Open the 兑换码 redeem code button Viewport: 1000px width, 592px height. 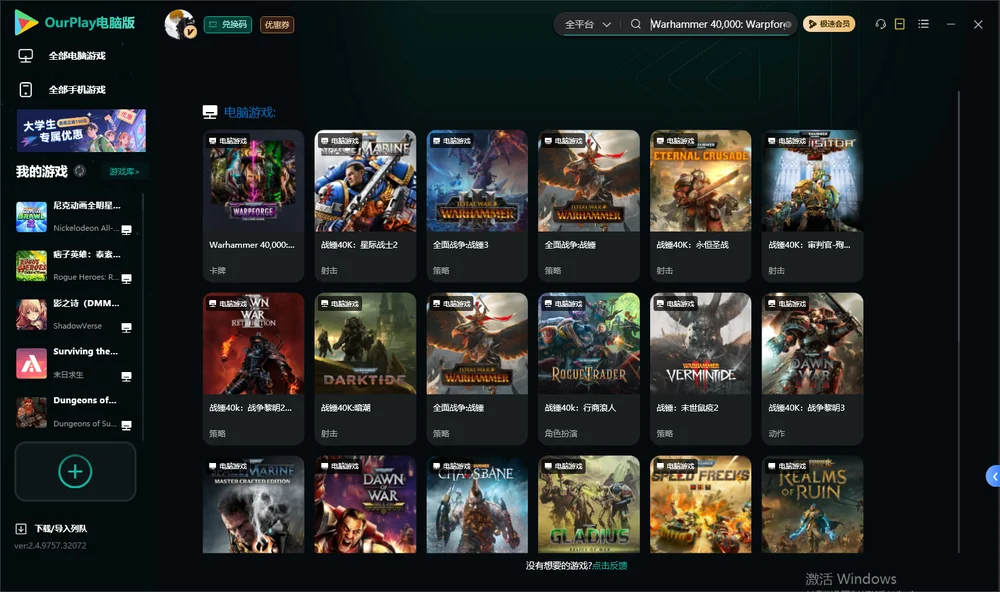(228, 24)
